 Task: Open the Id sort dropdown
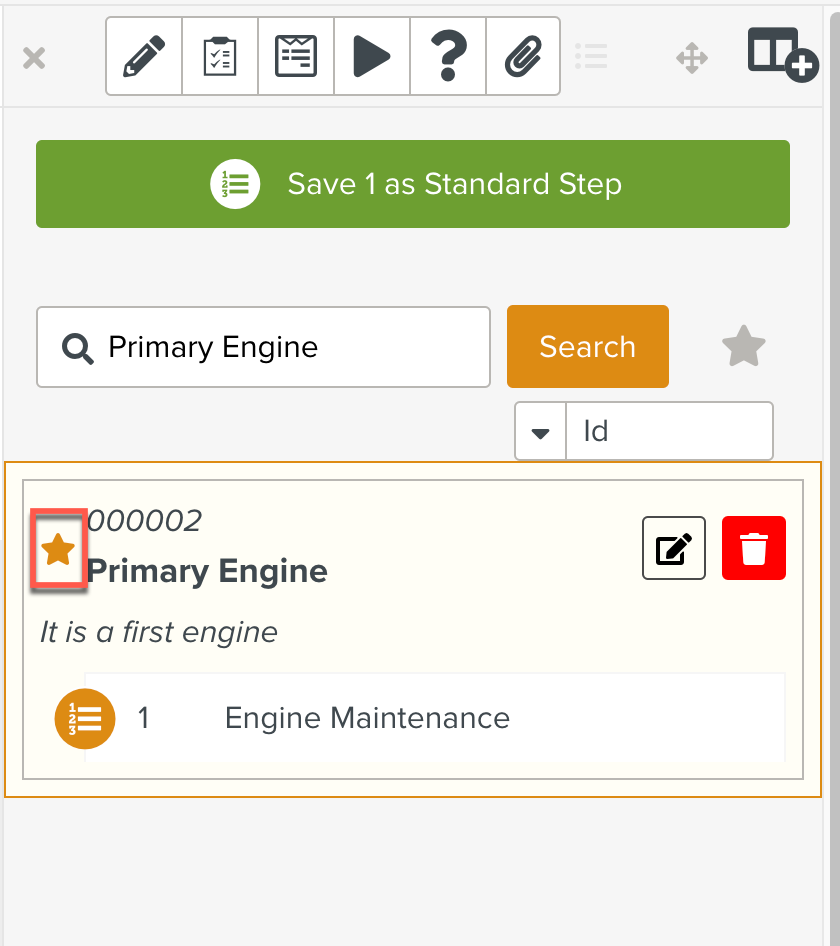pos(668,431)
